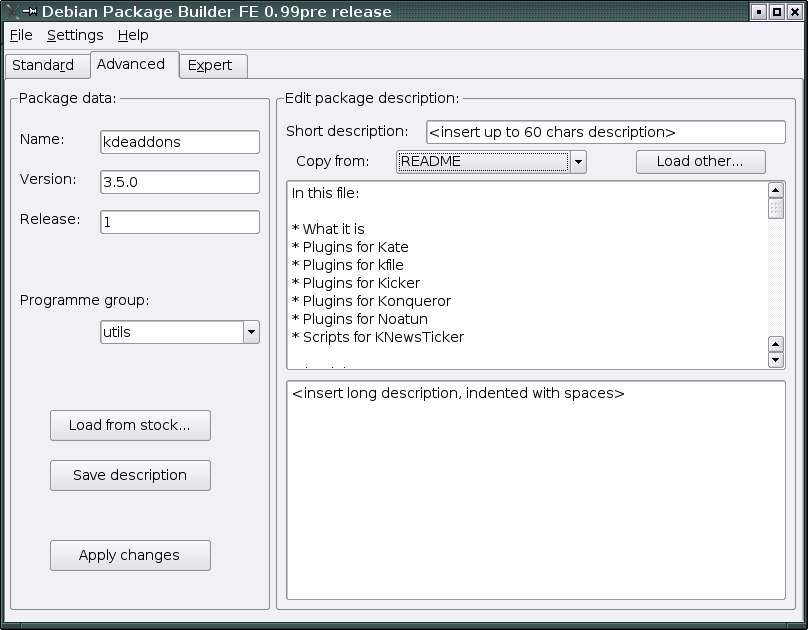
Task: Click 'In this file:' text
Action: tap(325, 193)
